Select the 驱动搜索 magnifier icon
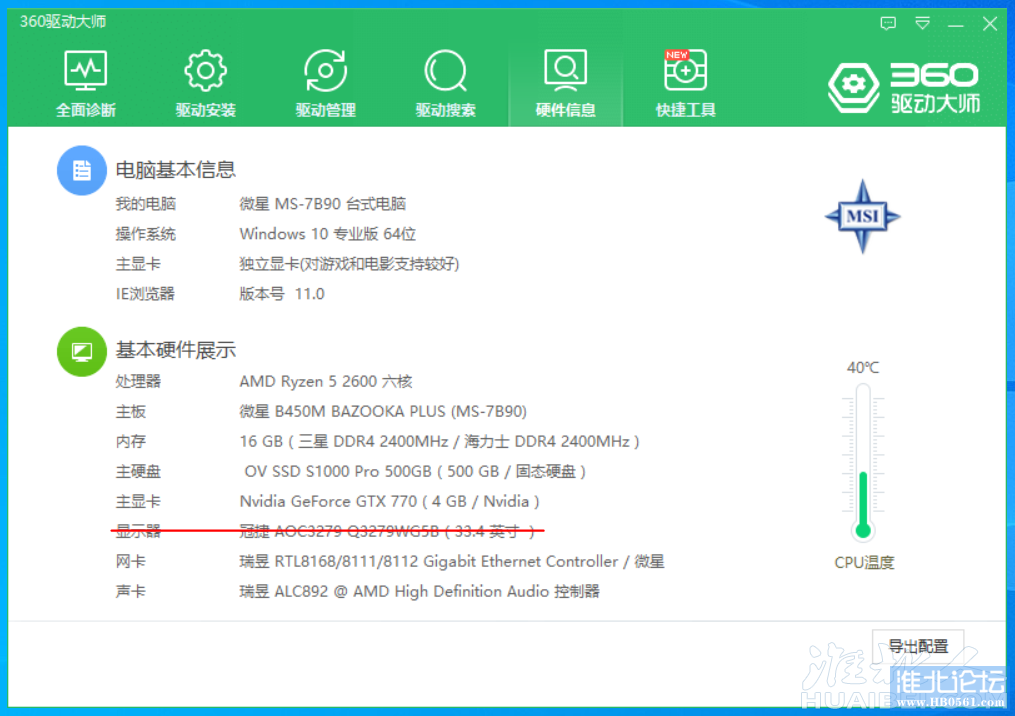Screen dimensions: 1015x716 pos(445,71)
